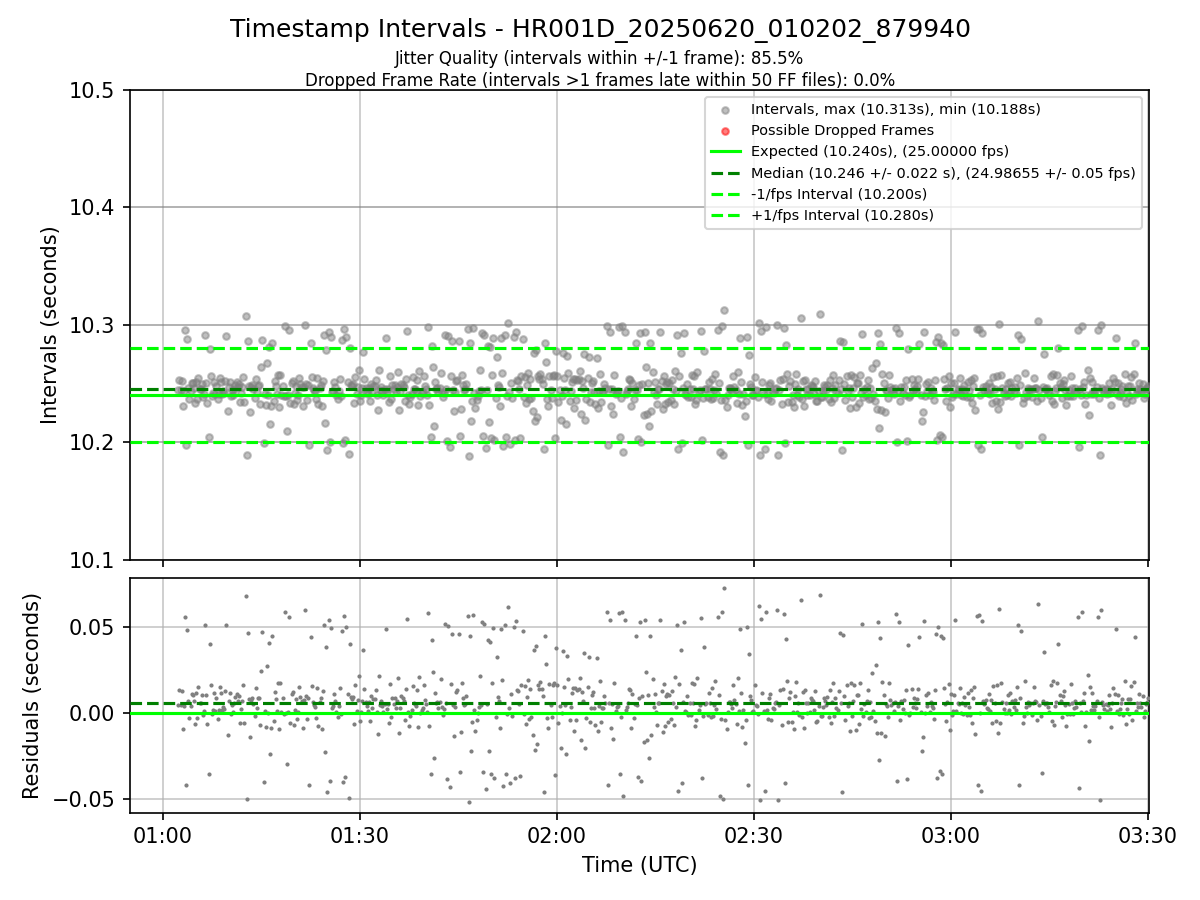
Task: Select legend entry 'Expected (10.240s), (25.00000 fps)'
Action: point(880,151)
